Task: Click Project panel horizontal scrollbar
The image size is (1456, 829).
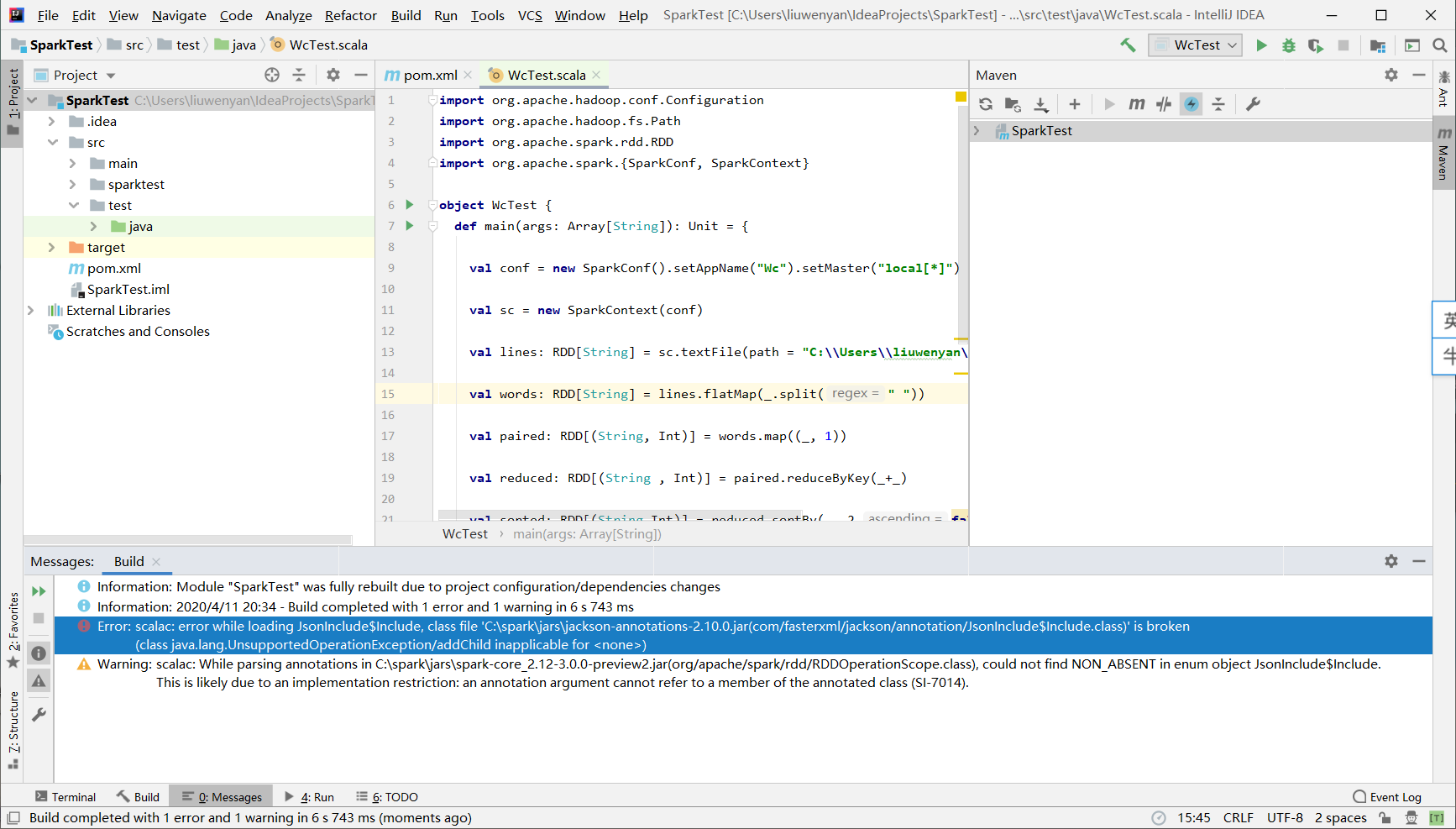Action: point(188,539)
